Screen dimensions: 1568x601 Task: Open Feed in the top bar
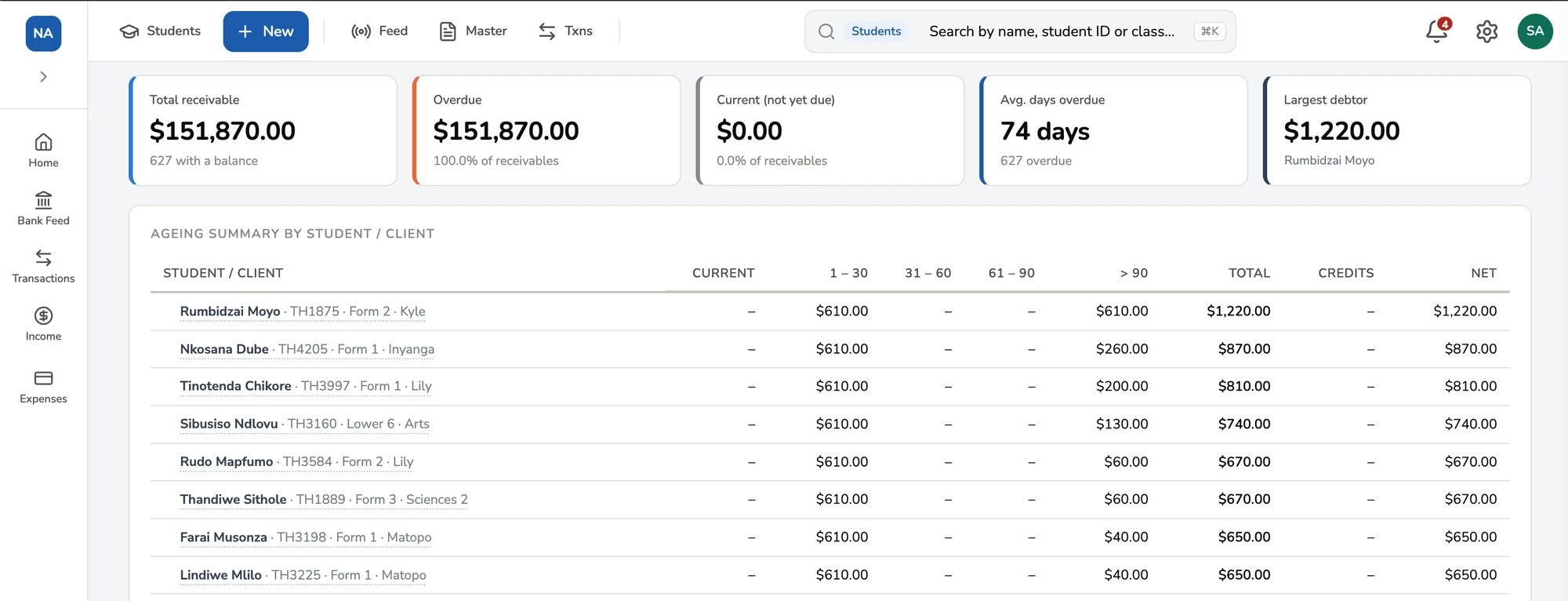[x=379, y=31]
